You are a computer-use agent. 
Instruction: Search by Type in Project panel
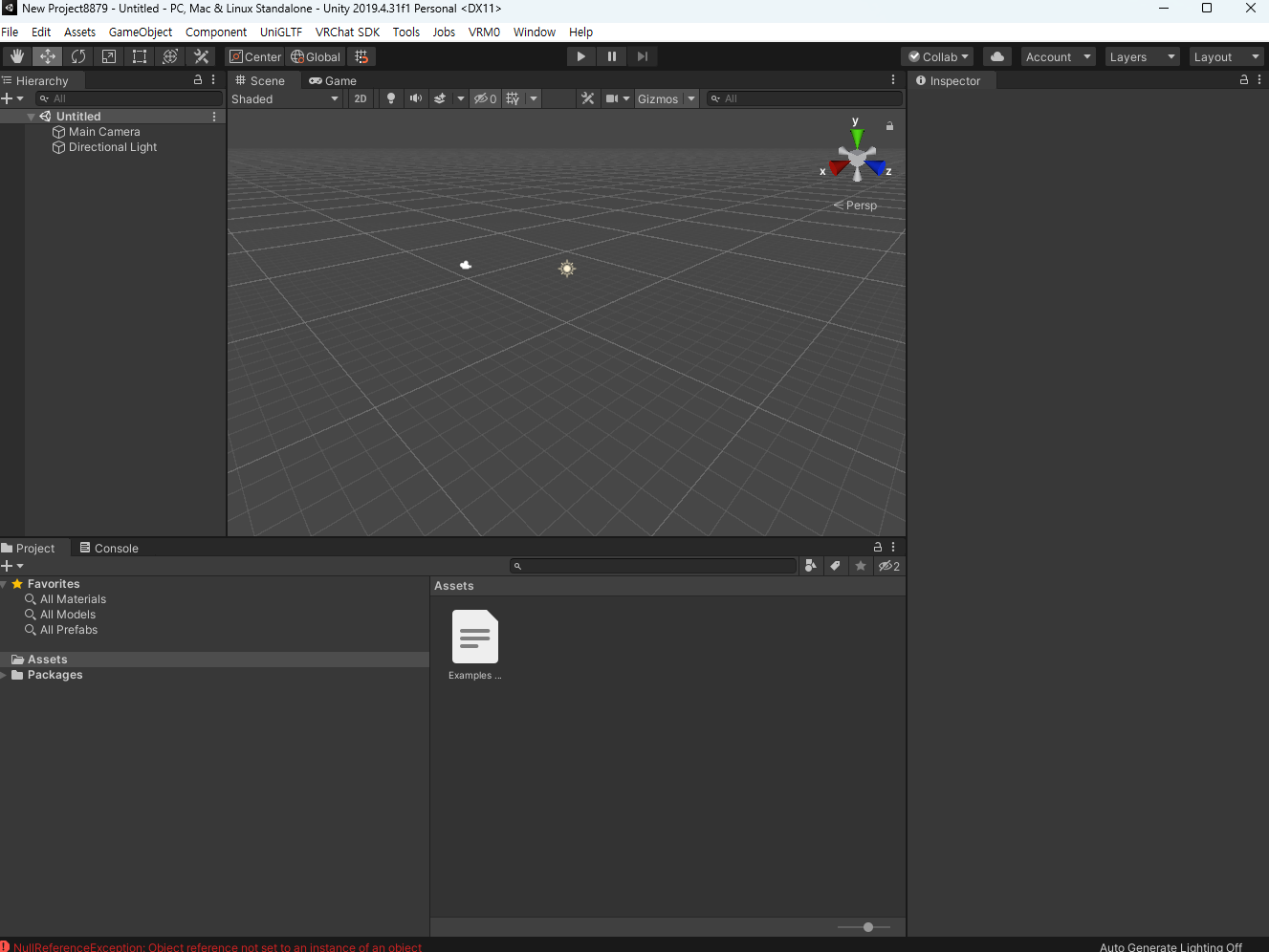click(x=811, y=566)
